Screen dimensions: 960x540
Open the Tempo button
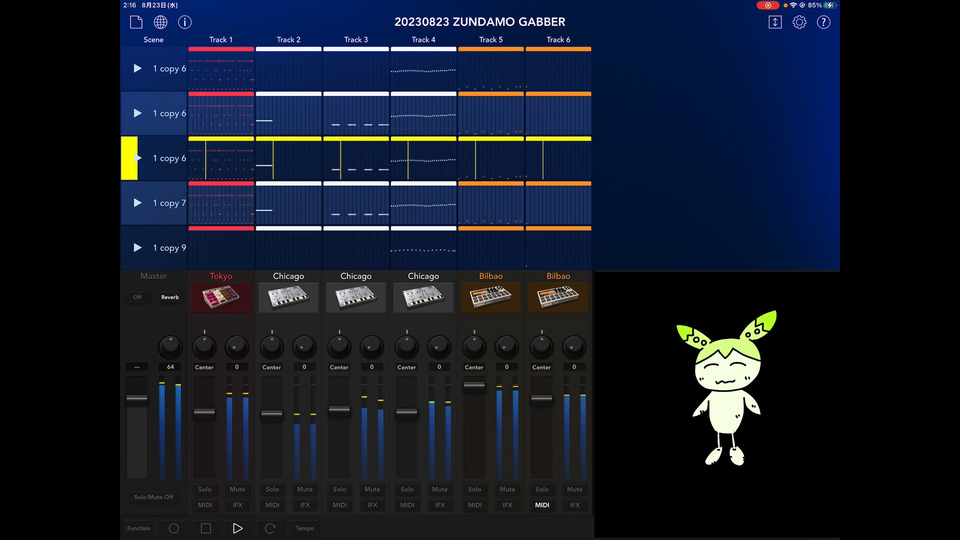(304, 528)
